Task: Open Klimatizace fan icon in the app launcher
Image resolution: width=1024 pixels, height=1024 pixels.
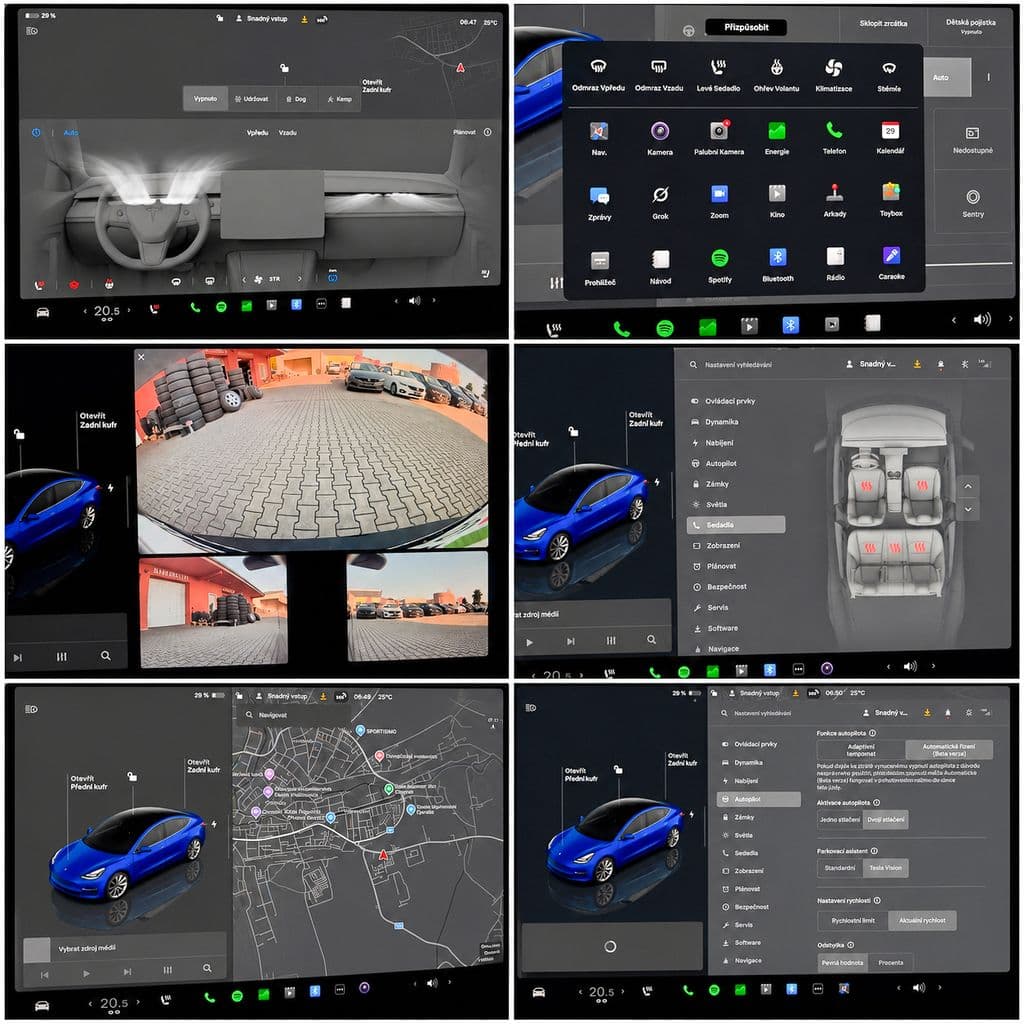Action: point(833,75)
